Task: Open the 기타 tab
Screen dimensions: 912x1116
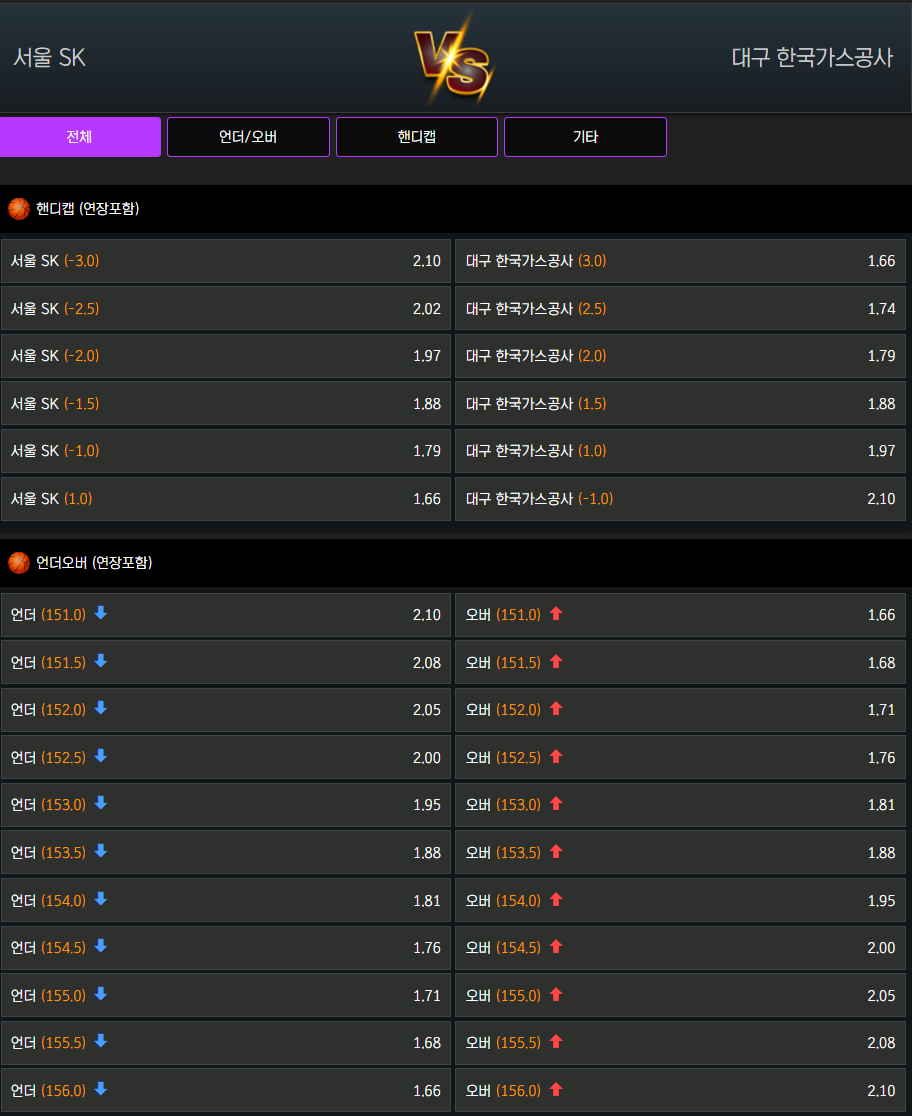Action: [585, 137]
